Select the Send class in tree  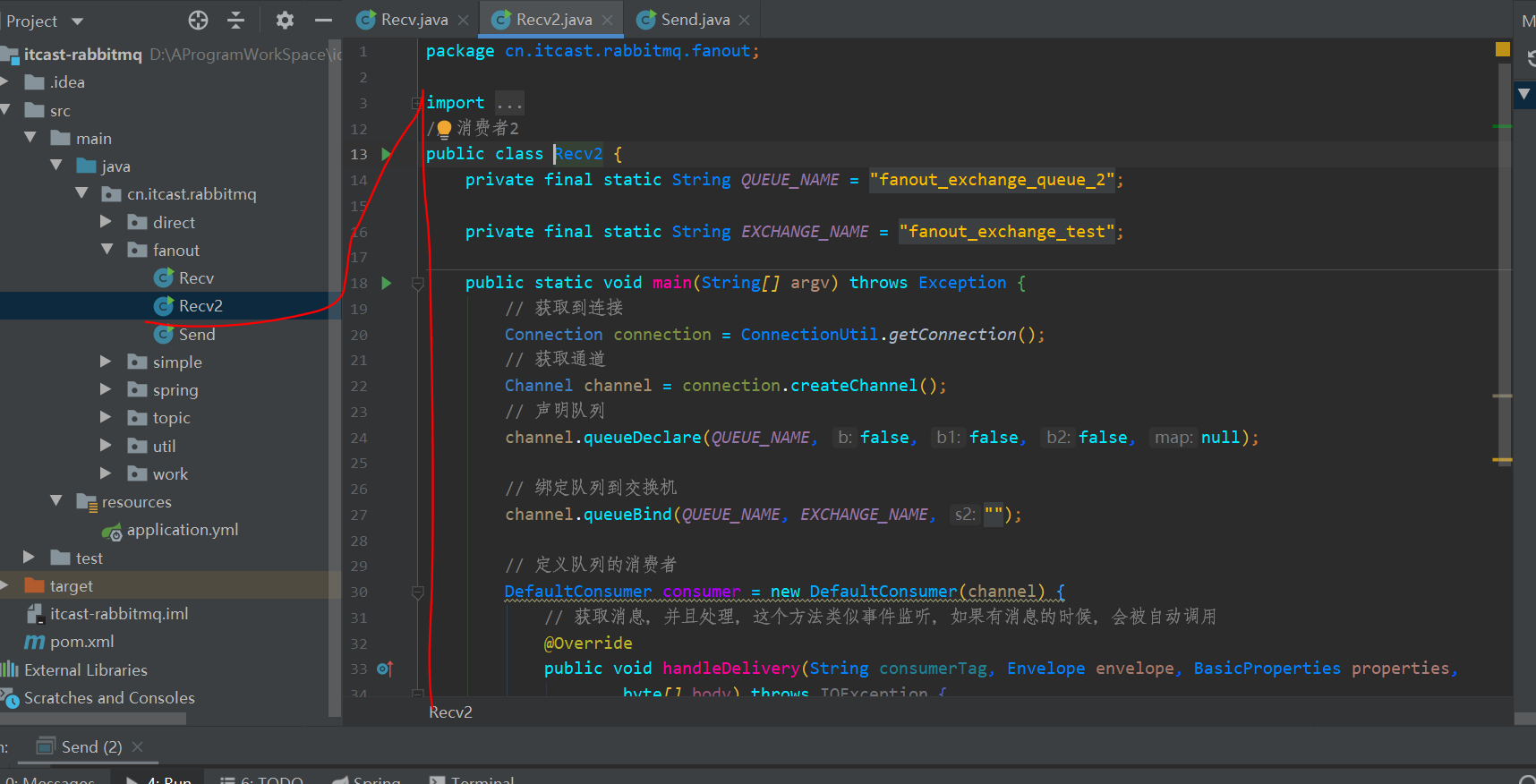point(197,335)
